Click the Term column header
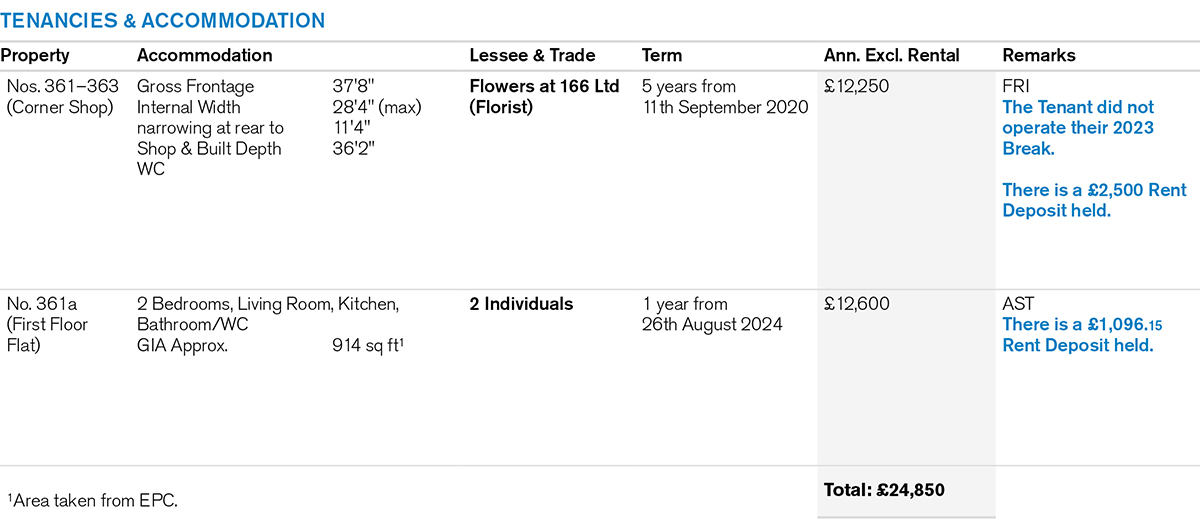 point(662,56)
